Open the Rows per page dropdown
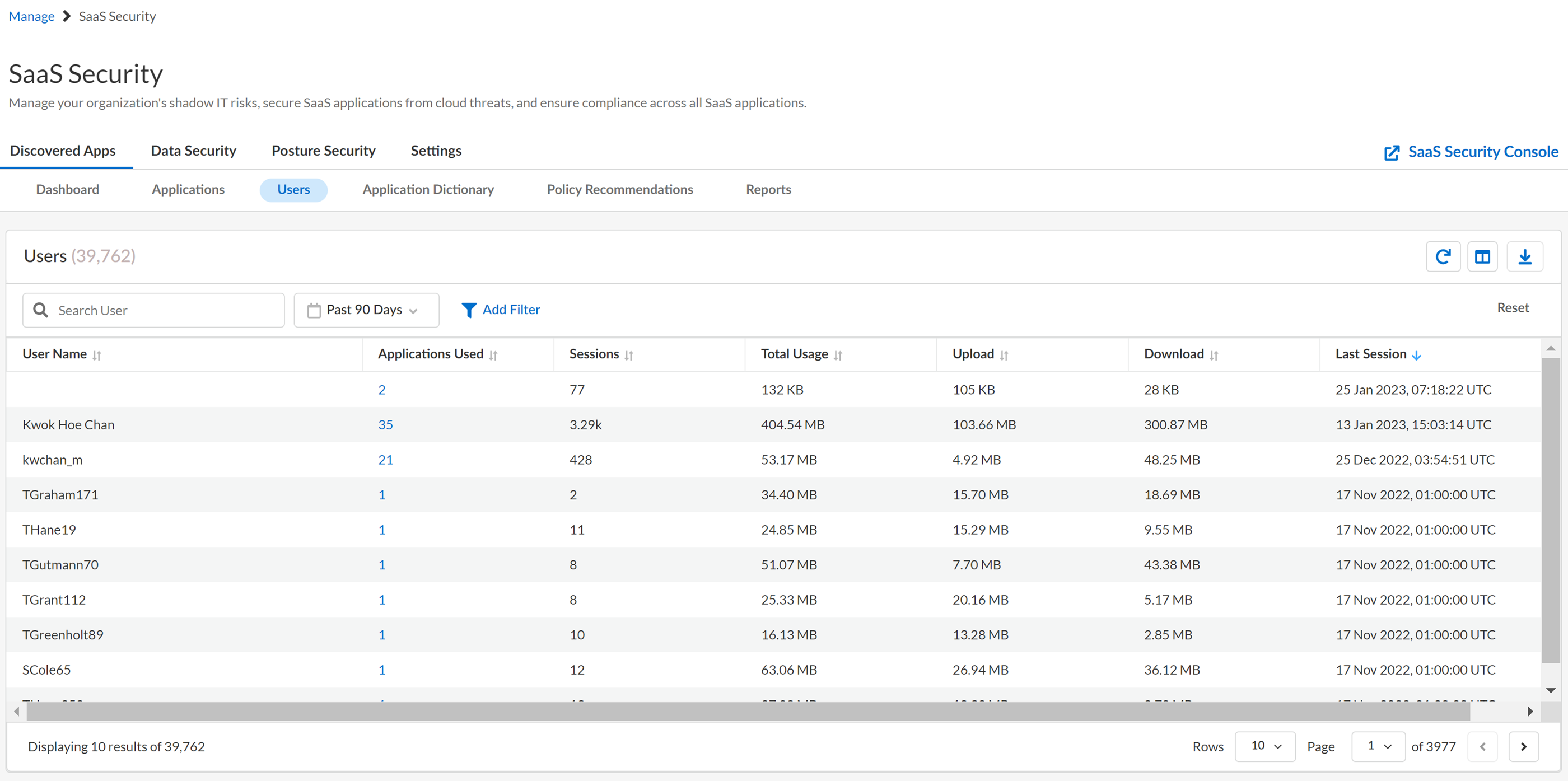 (x=1265, y=746)
